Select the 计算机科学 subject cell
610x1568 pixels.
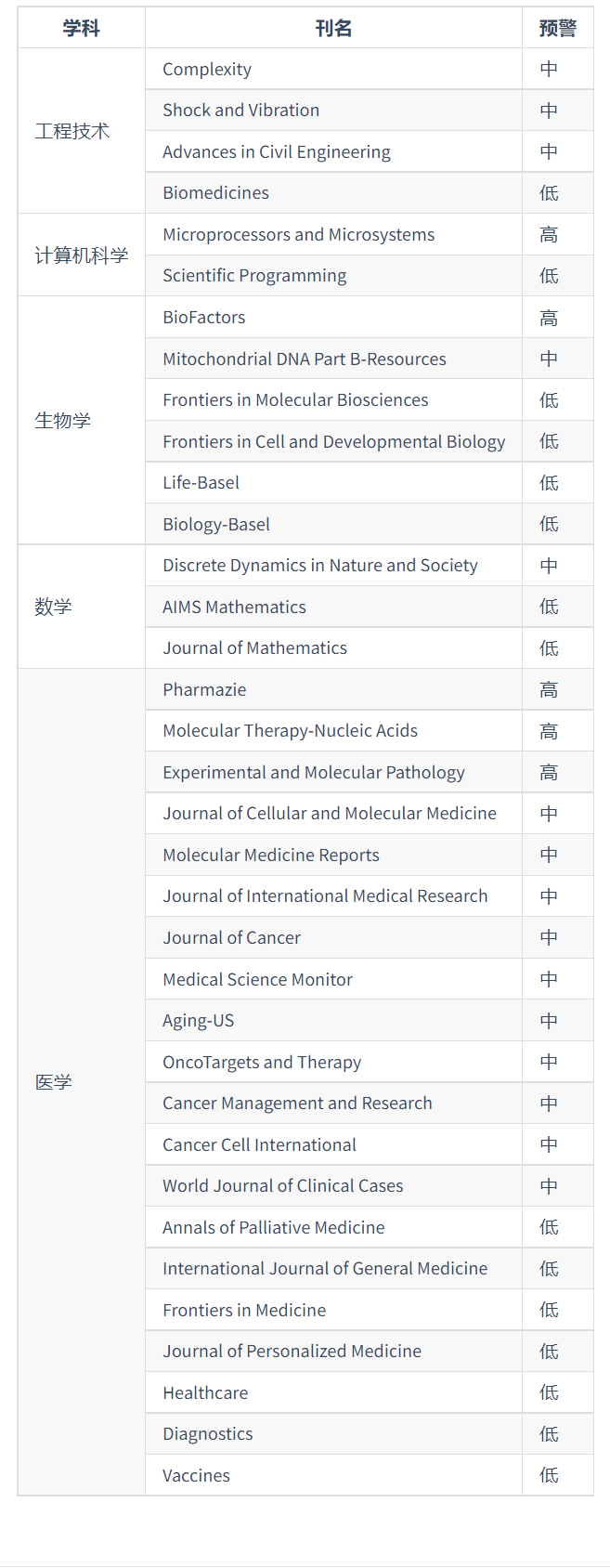tap(82, 255)
